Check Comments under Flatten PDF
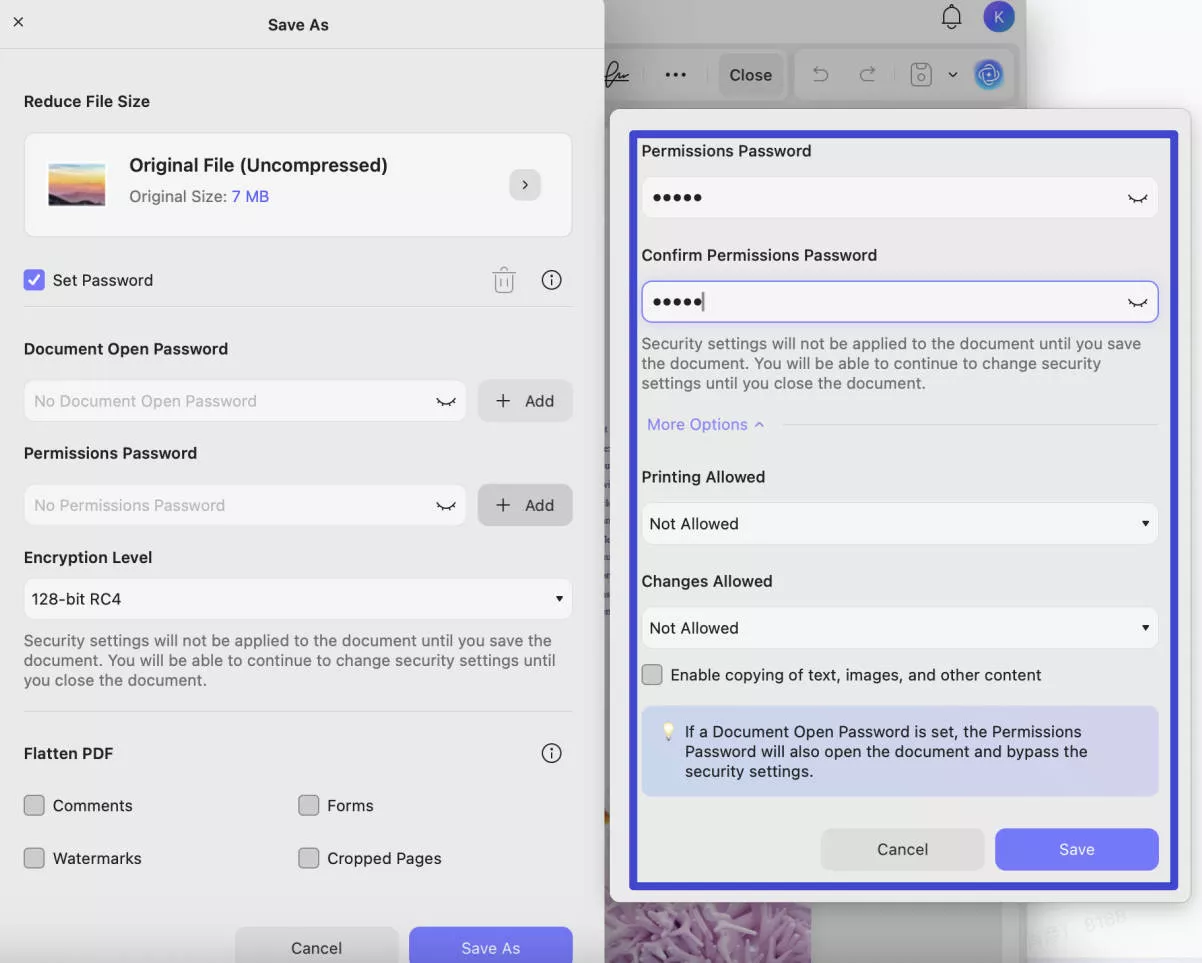Viewport: 1202px width, 963px height. point(34,804)
